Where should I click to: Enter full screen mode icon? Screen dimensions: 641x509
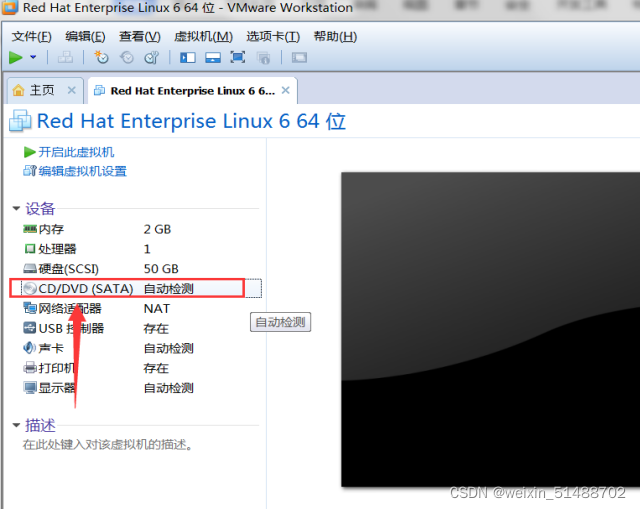238,57
